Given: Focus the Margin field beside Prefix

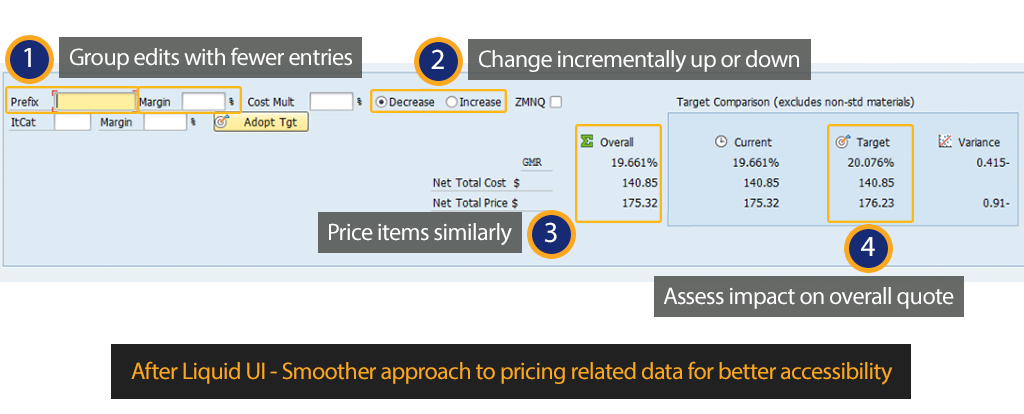Looking at the screenshot, I should [x=203, y=101].
